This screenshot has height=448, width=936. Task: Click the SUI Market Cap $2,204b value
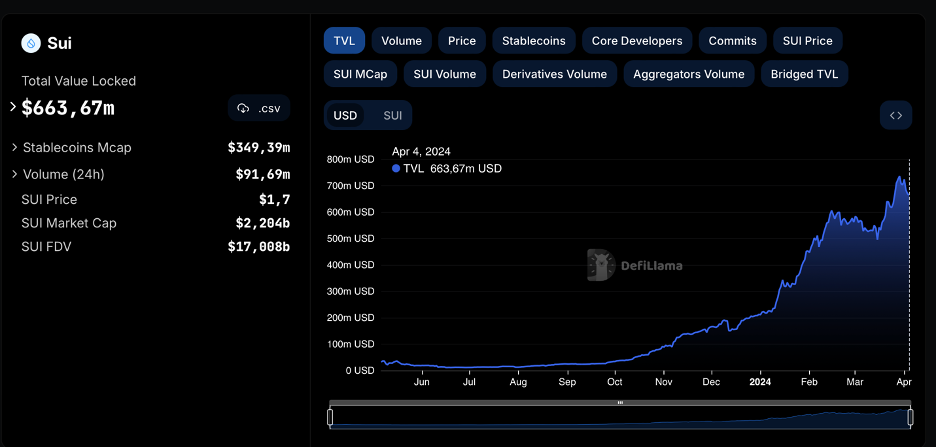coord(263,223)
